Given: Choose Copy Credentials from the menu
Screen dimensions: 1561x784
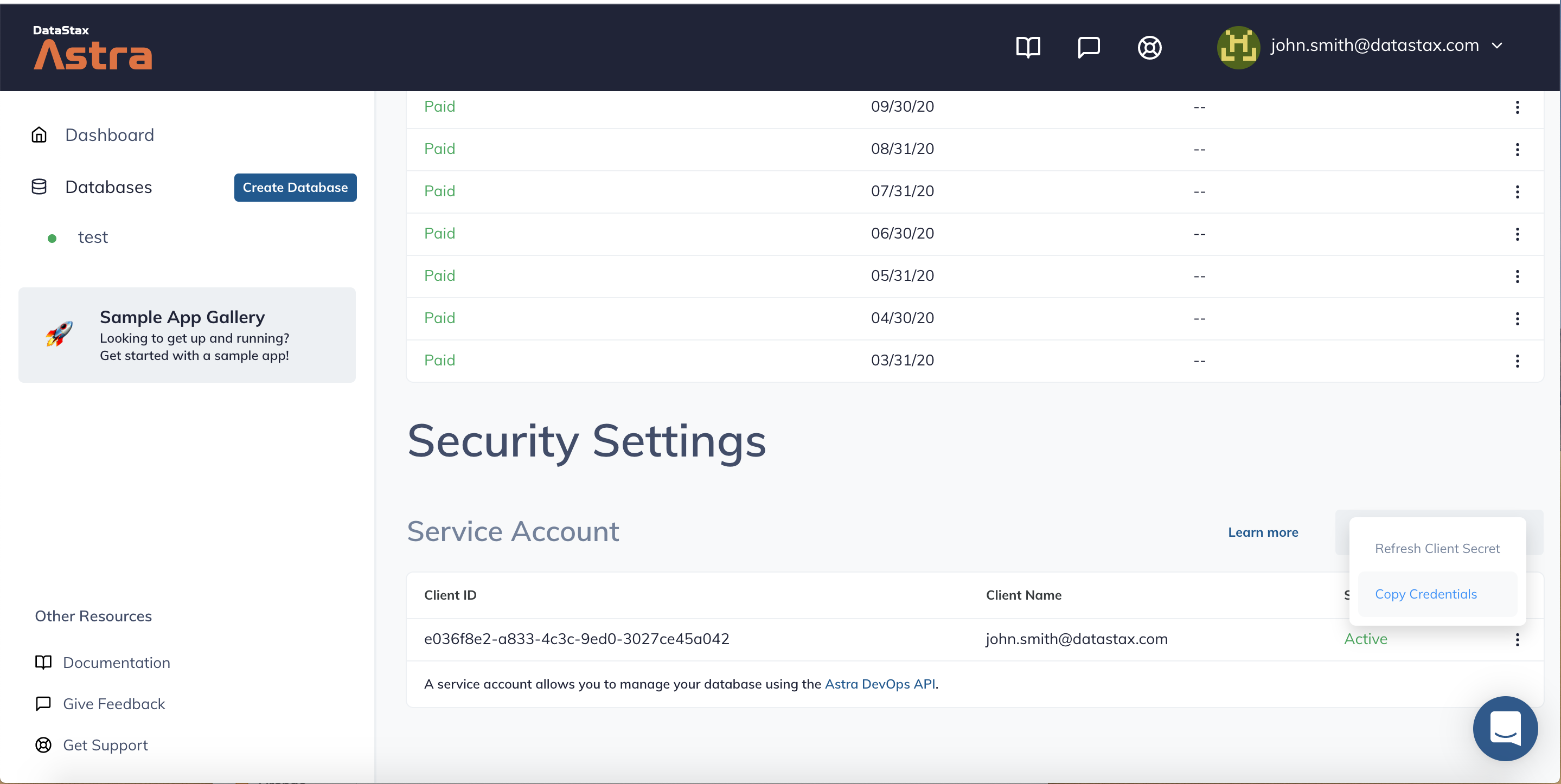Looking at the screenshot, I should point(1425,594).
